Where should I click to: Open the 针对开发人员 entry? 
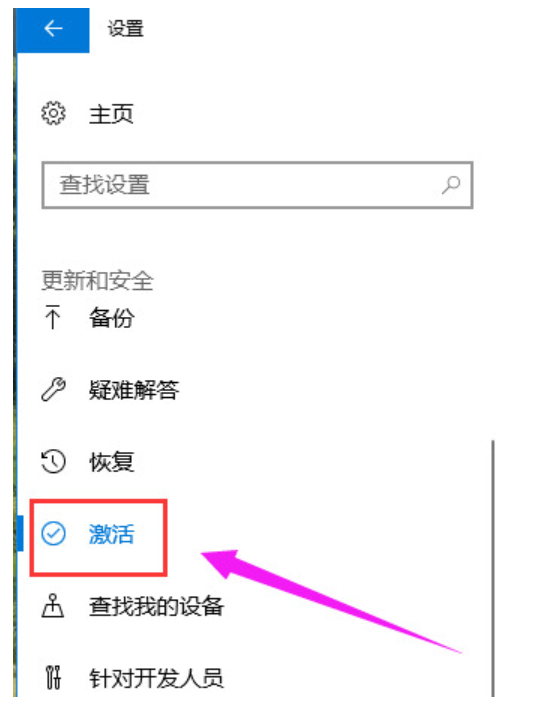pyautogui.click(x=156, y=678)
